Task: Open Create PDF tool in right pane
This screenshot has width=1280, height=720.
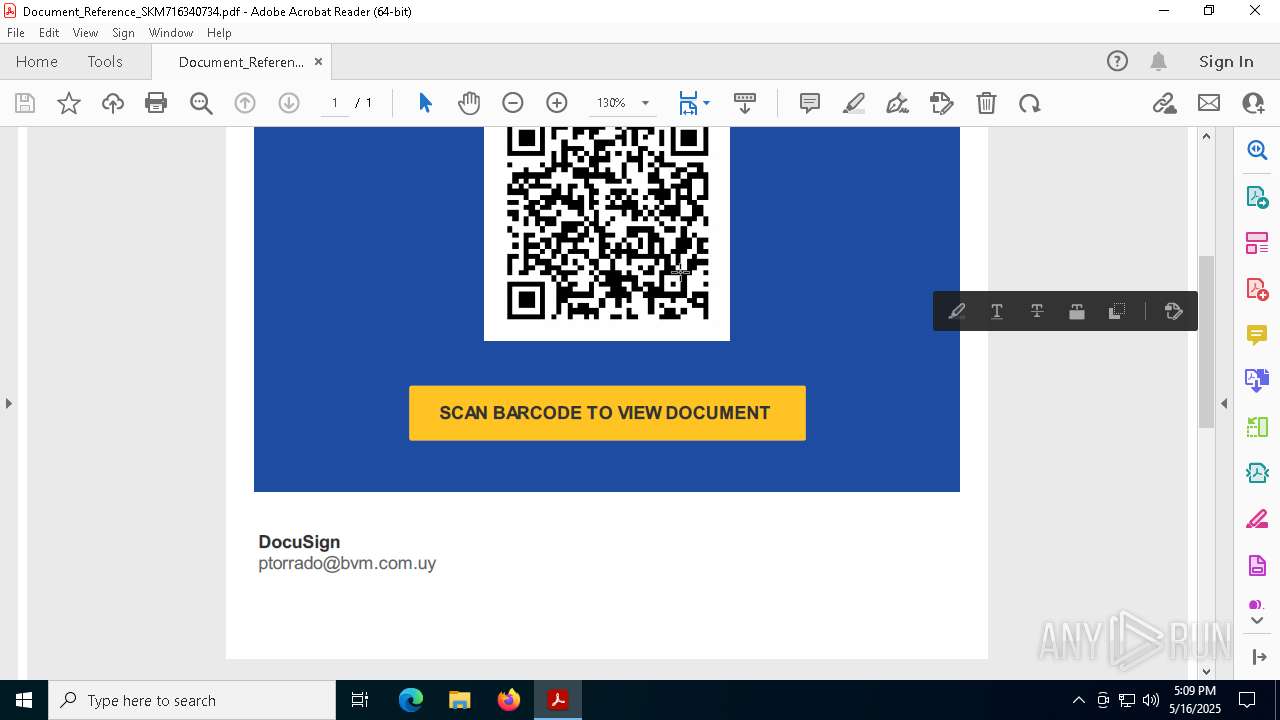Action: pos(1257,288)
